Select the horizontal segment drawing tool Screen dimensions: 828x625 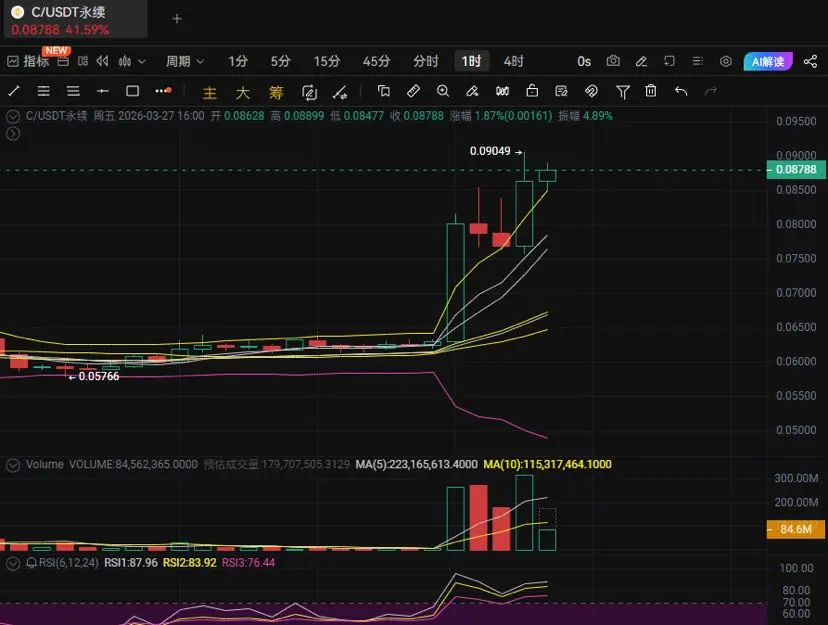tap(103, 91)
